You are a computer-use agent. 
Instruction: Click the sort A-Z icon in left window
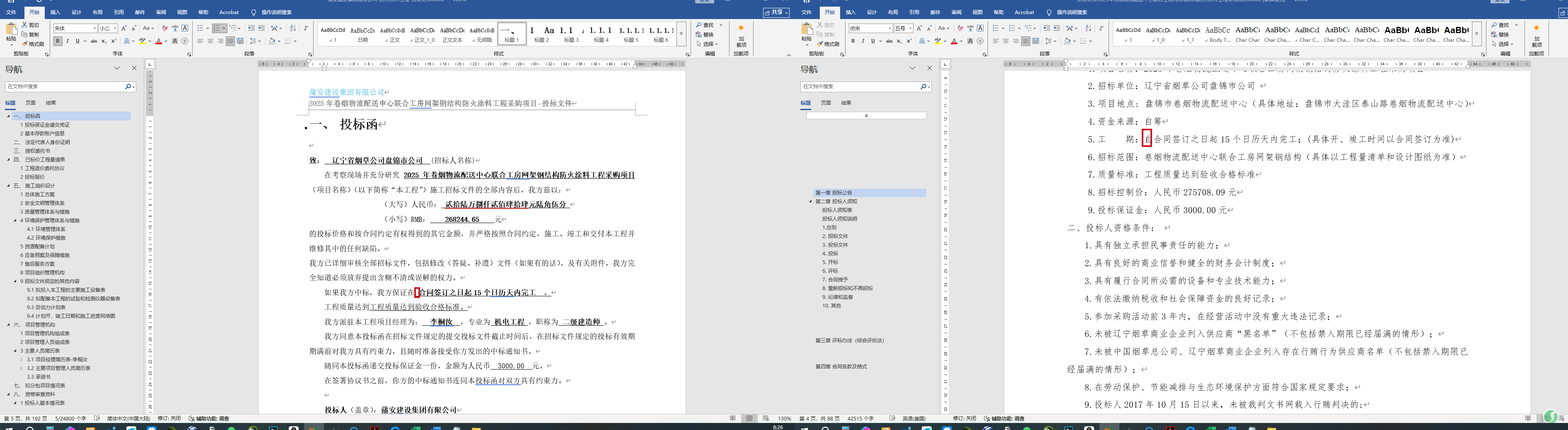pyautogui.click(x=293, y=29)
